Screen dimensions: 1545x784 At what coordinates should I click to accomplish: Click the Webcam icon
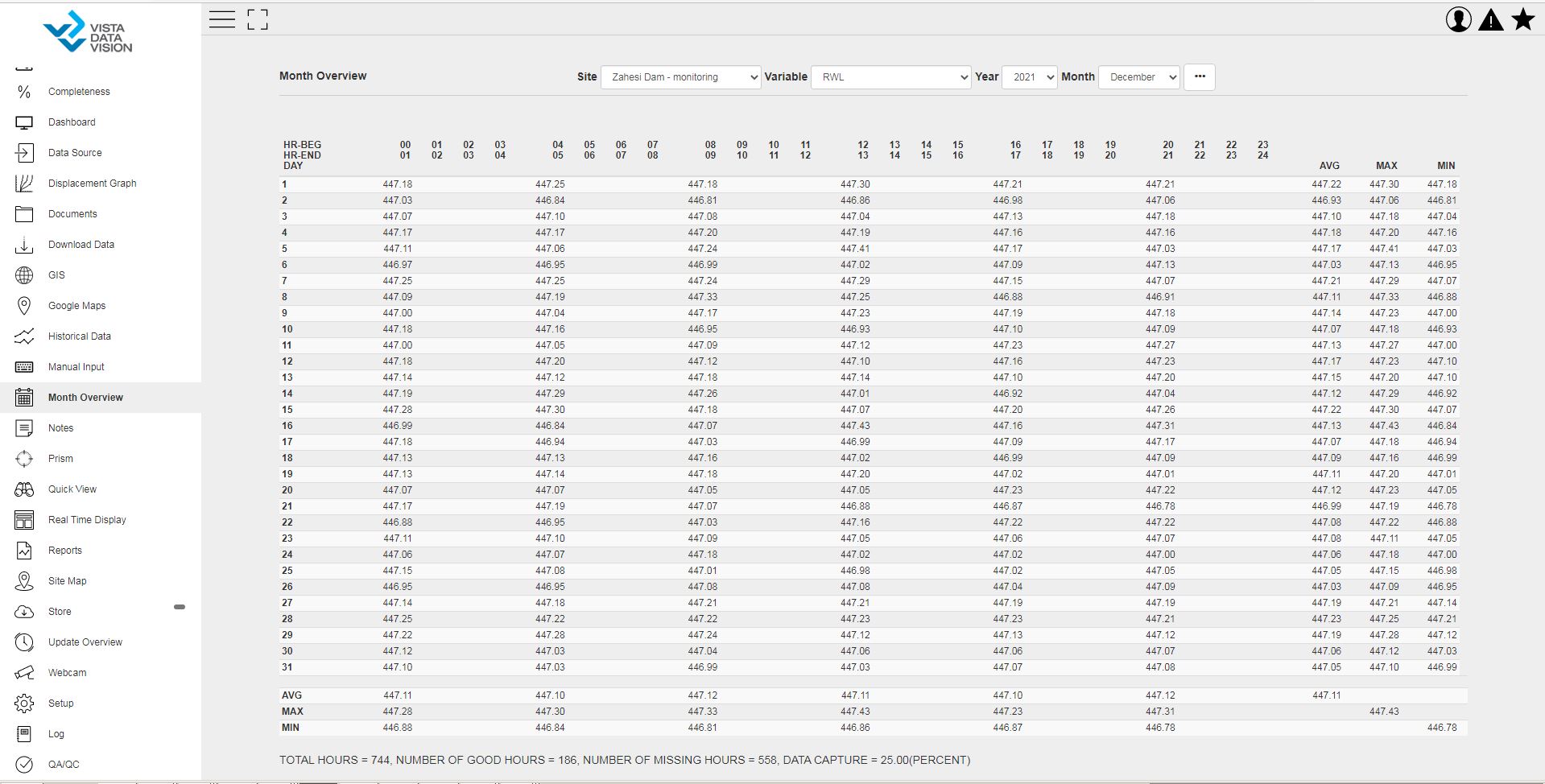click(x=24, y=673)
